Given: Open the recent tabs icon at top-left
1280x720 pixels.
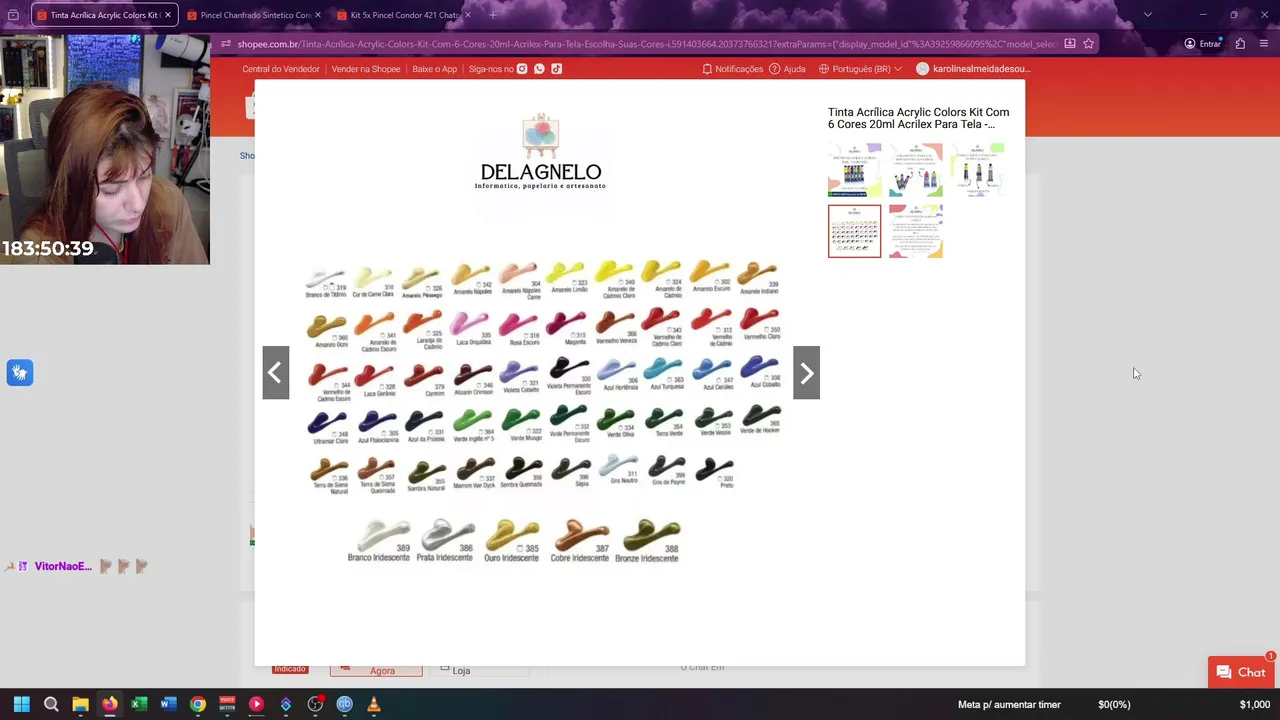Looking at the screenshot, I should click(13, 15).
